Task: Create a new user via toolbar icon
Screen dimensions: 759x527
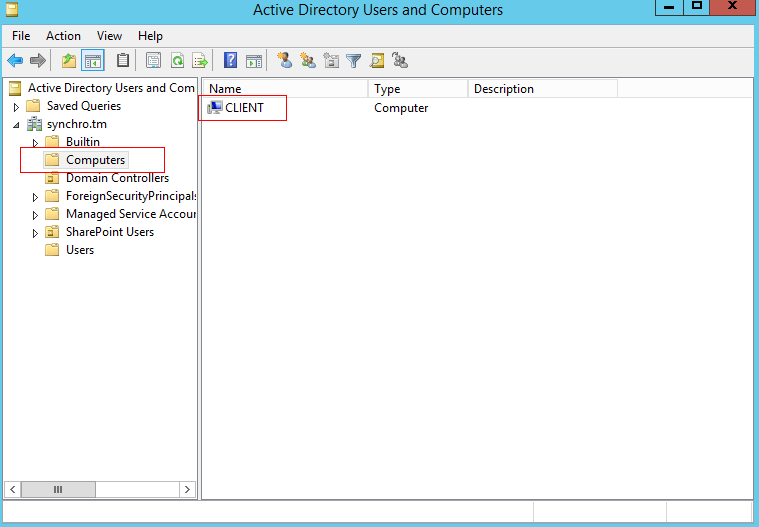Action: [285, 60]
